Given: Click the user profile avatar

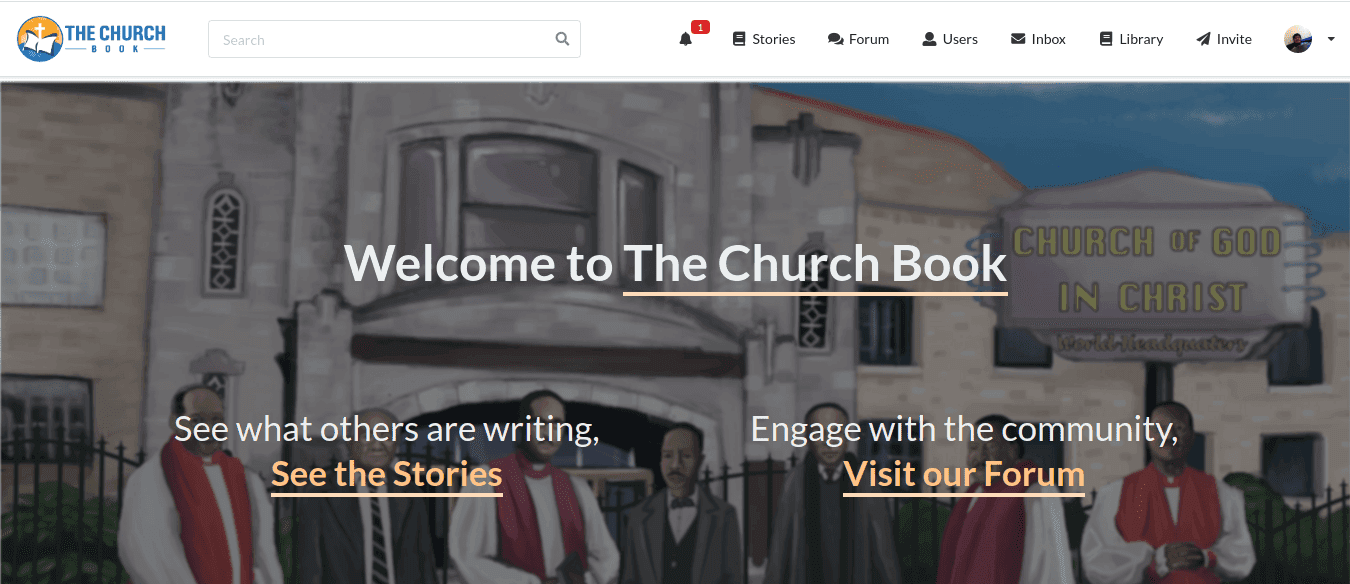Looking at the screenshot, I should point(1298,39).
